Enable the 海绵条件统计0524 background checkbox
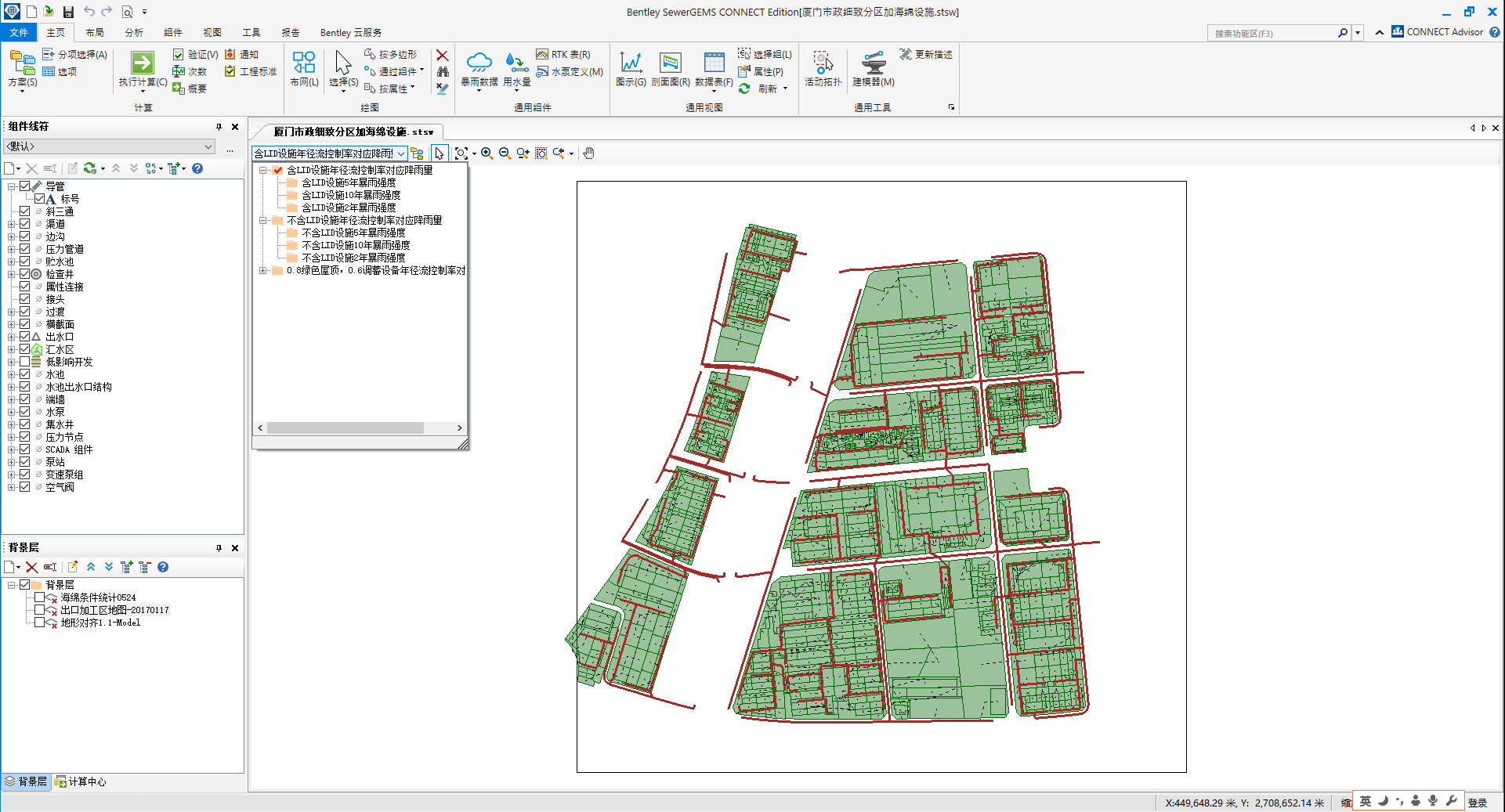 [x=39, y=597]
